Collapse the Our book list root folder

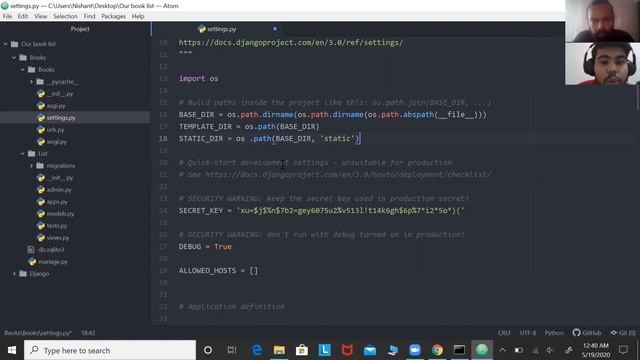[6, 44]
